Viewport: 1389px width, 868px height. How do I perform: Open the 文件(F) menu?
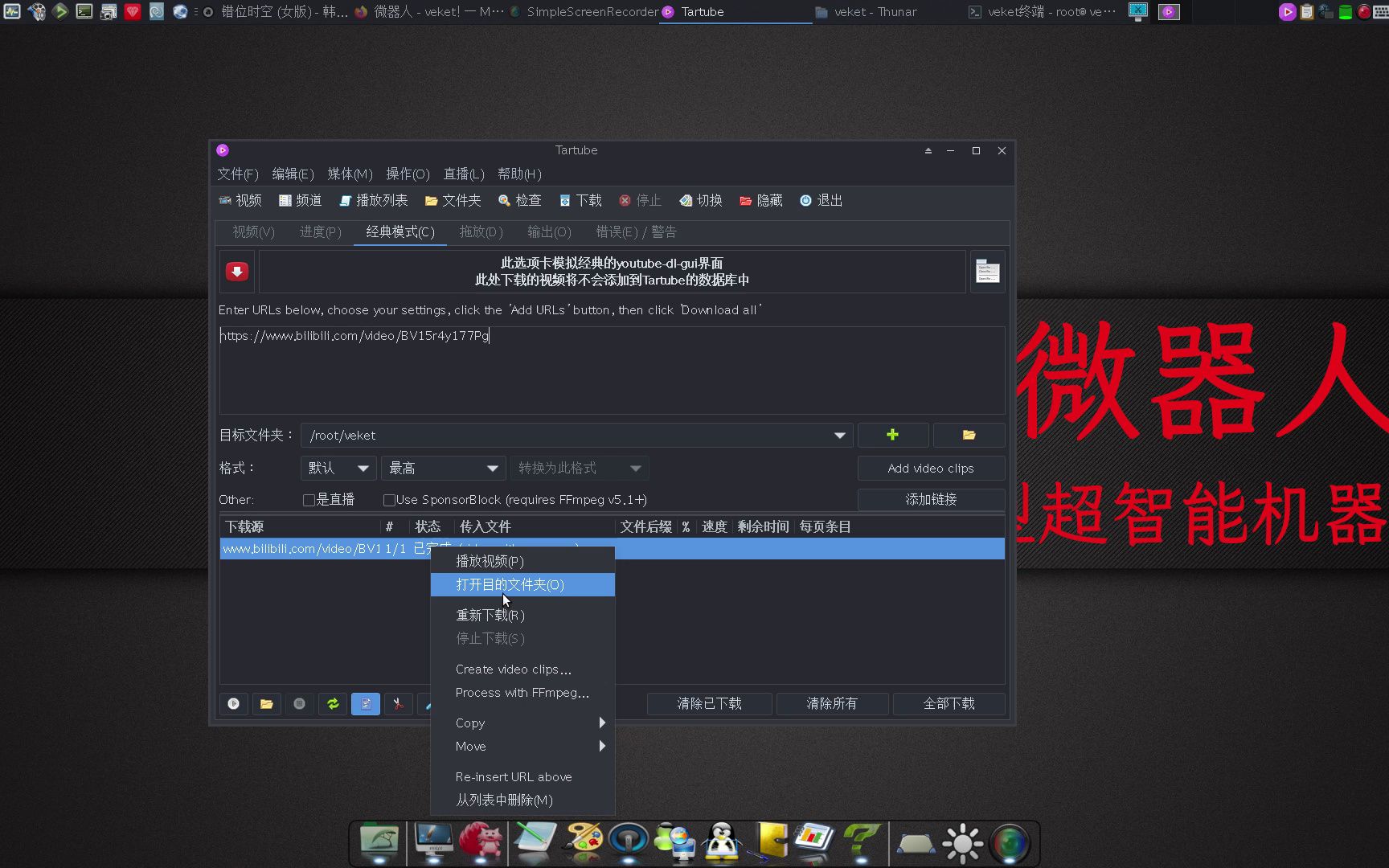pyautogui.click(x=237, y=174)
